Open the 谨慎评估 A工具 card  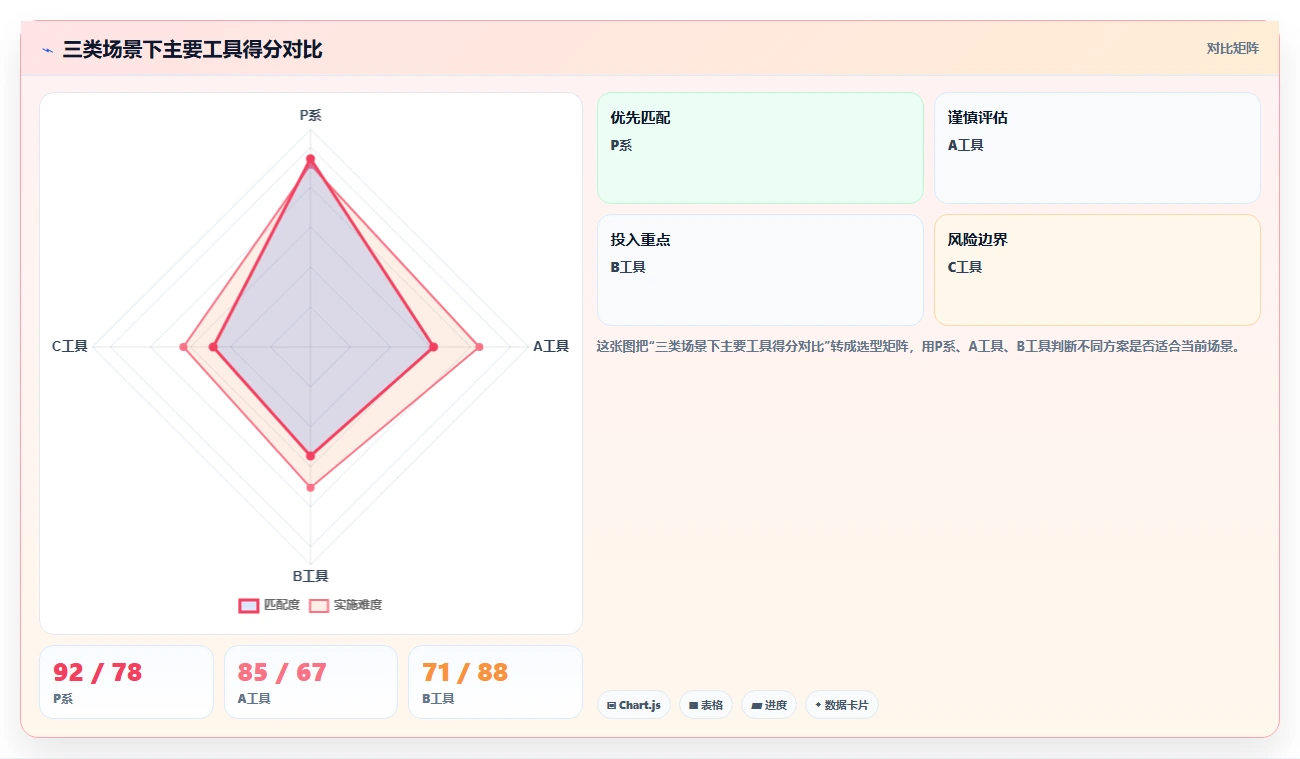coord(1097,148)
